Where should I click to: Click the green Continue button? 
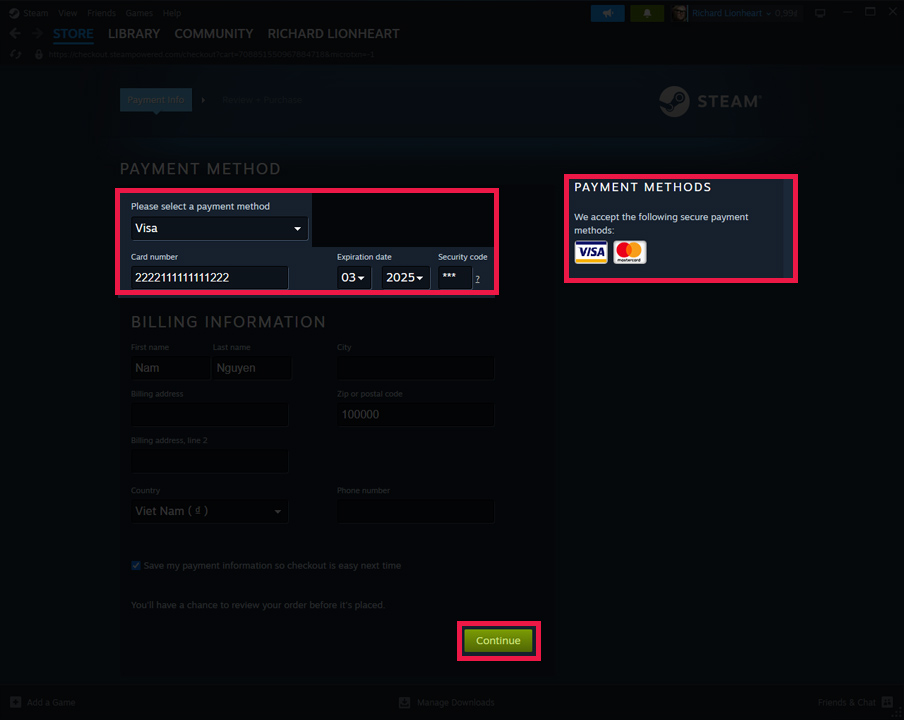click(x=499, y=640)
